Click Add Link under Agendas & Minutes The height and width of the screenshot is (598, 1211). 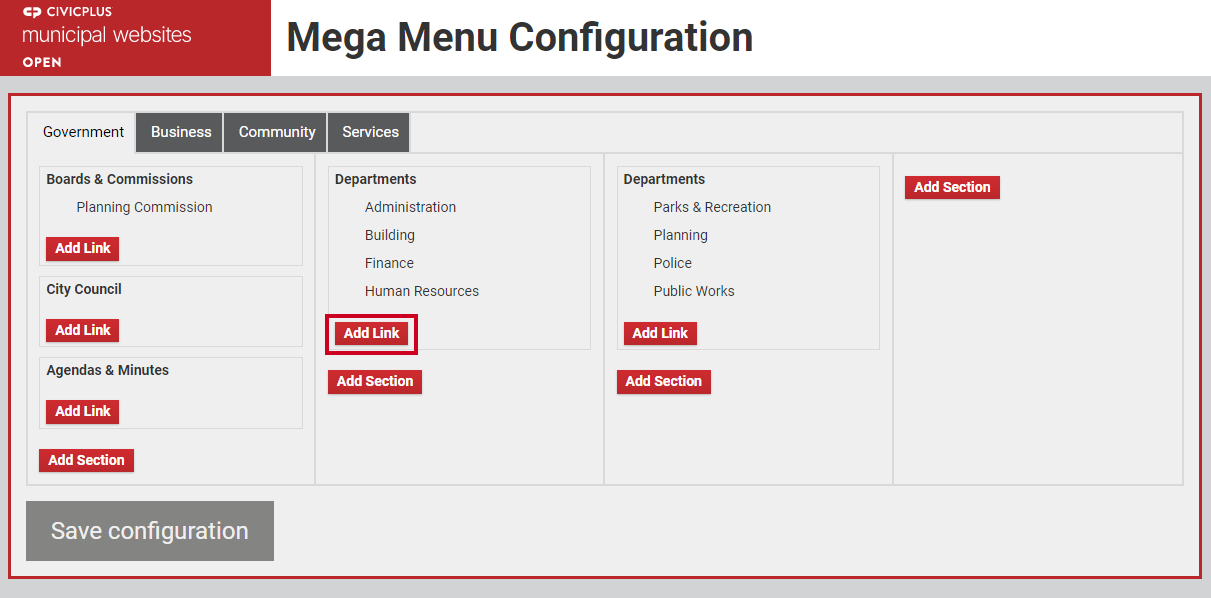[x=83, y=411]
